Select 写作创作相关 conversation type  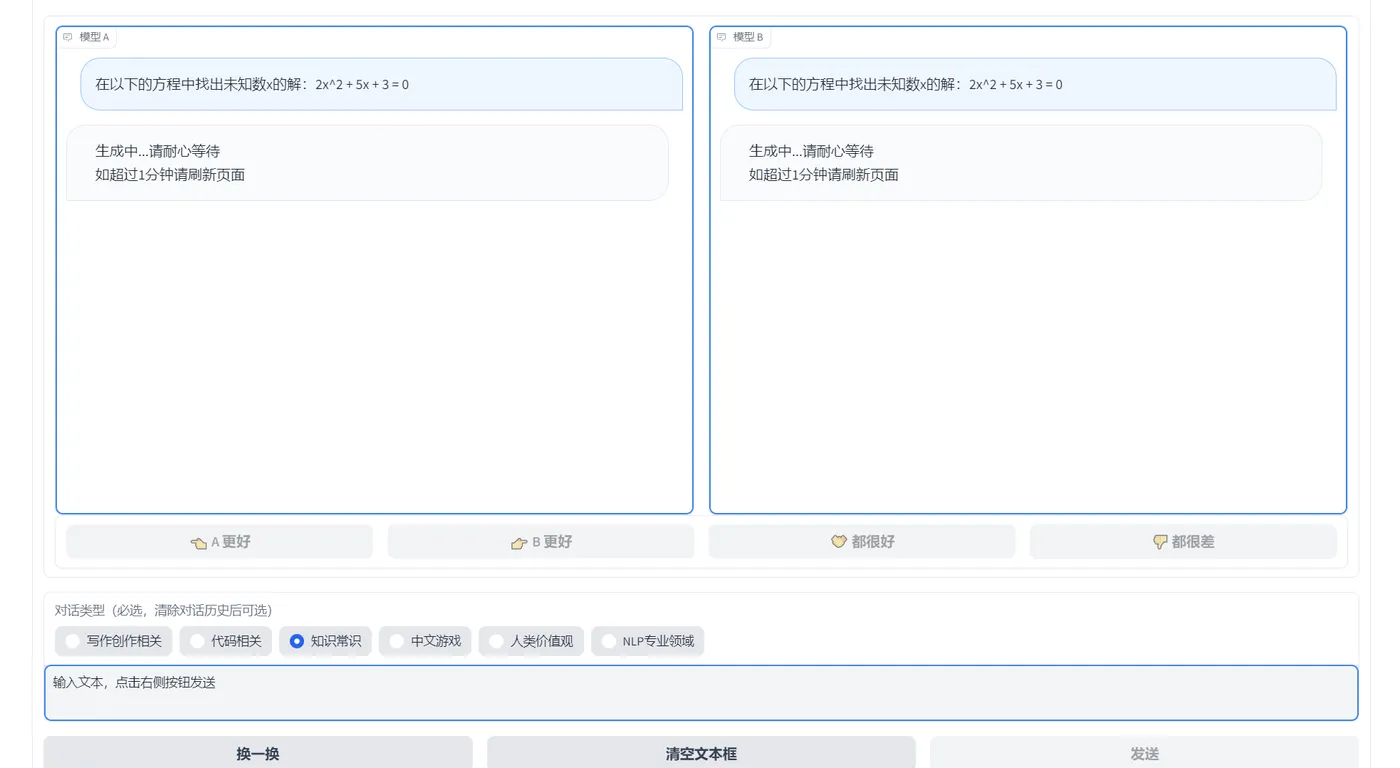click(x=114, y=641)
